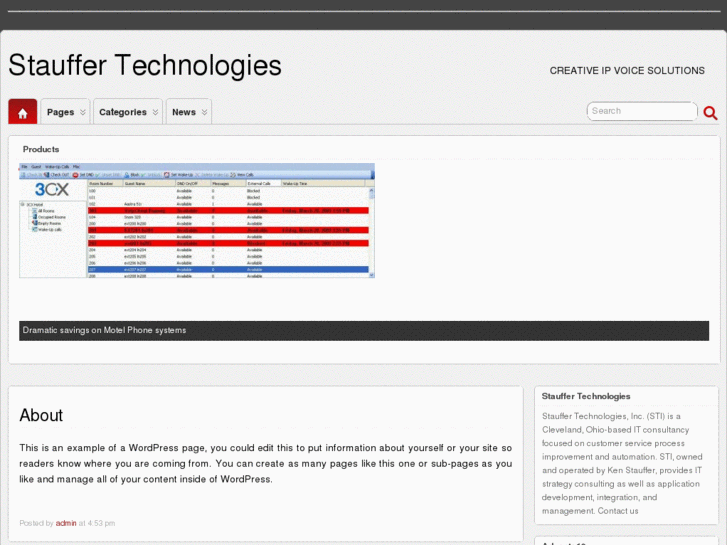Focus the Search input field

[642, 111]
